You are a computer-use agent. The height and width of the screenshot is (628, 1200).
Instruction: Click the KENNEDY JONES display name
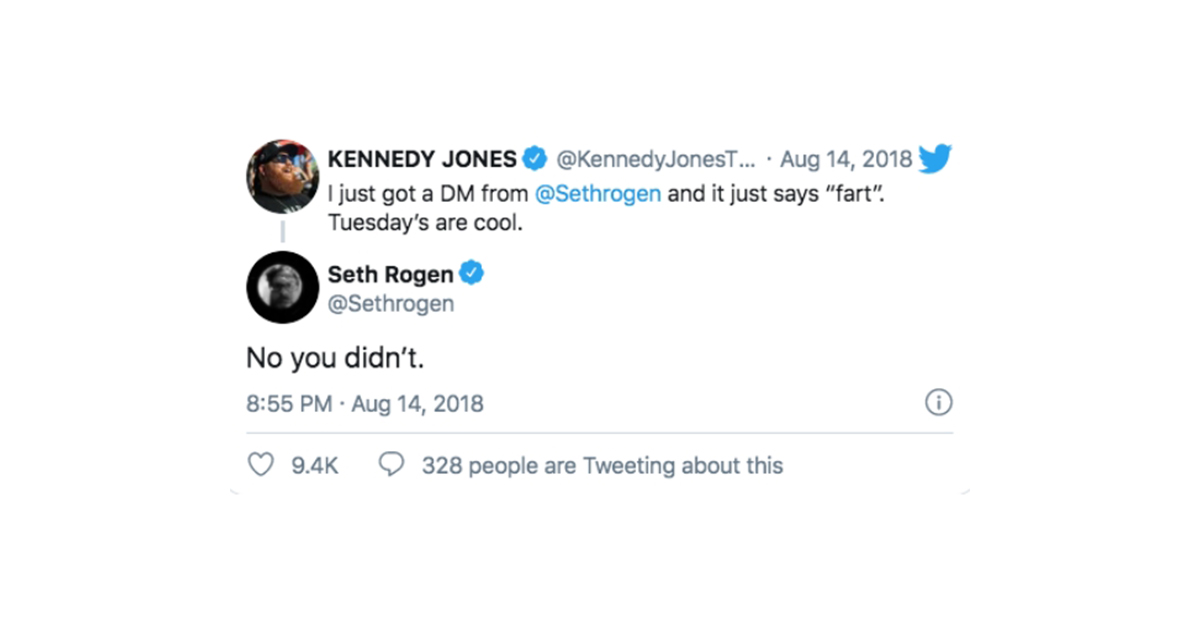click(422, 159)
